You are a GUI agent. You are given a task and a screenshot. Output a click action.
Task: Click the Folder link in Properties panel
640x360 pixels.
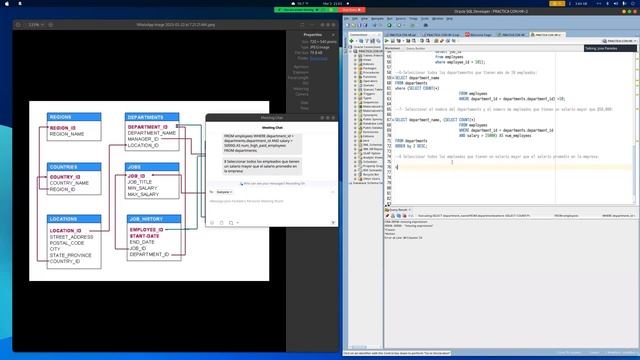pyautogui.click(x=318, y=58)
